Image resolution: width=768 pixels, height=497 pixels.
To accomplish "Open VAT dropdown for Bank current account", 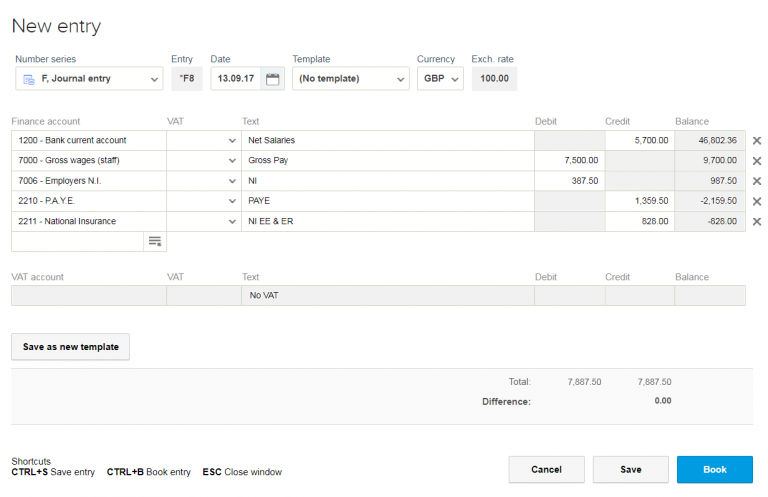I will click(x=232, y=141).
